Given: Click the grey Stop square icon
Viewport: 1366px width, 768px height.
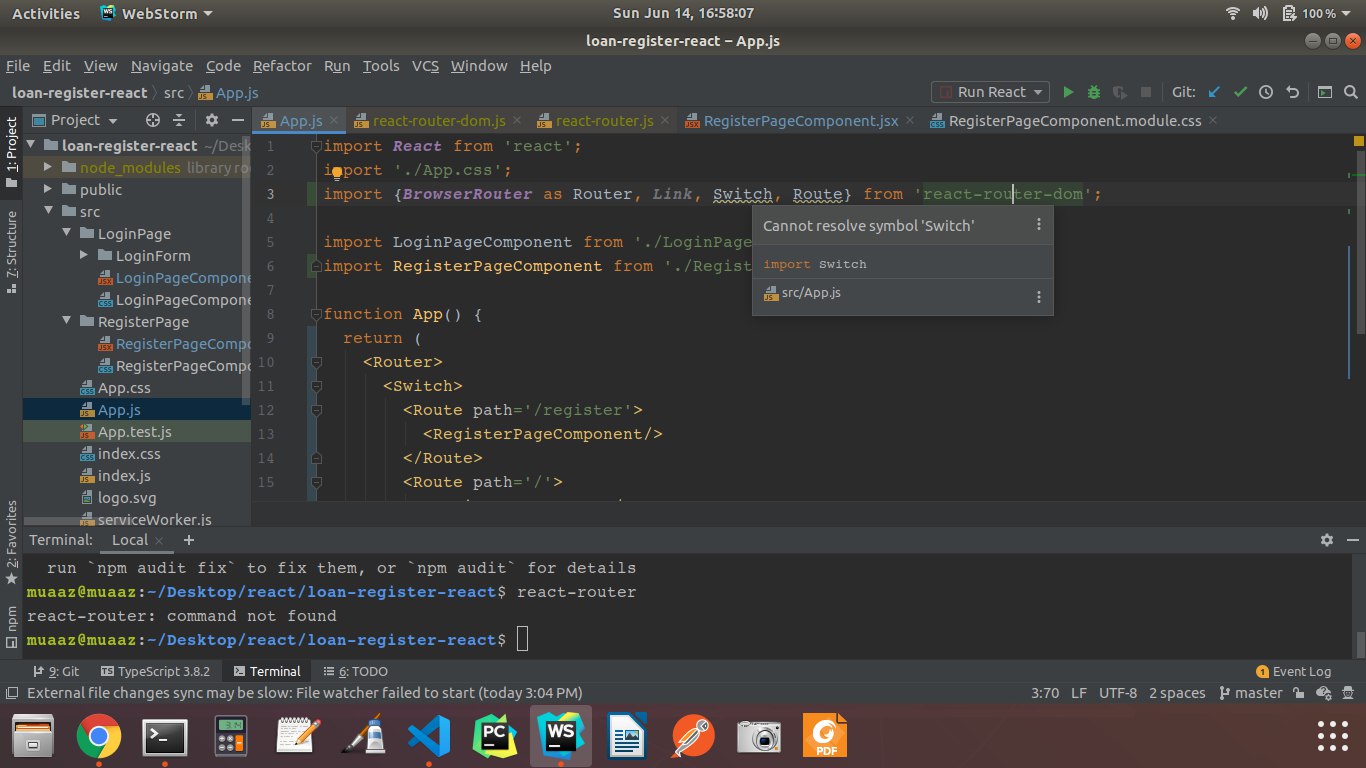Looking at the screenshot, I should 1146,92.
